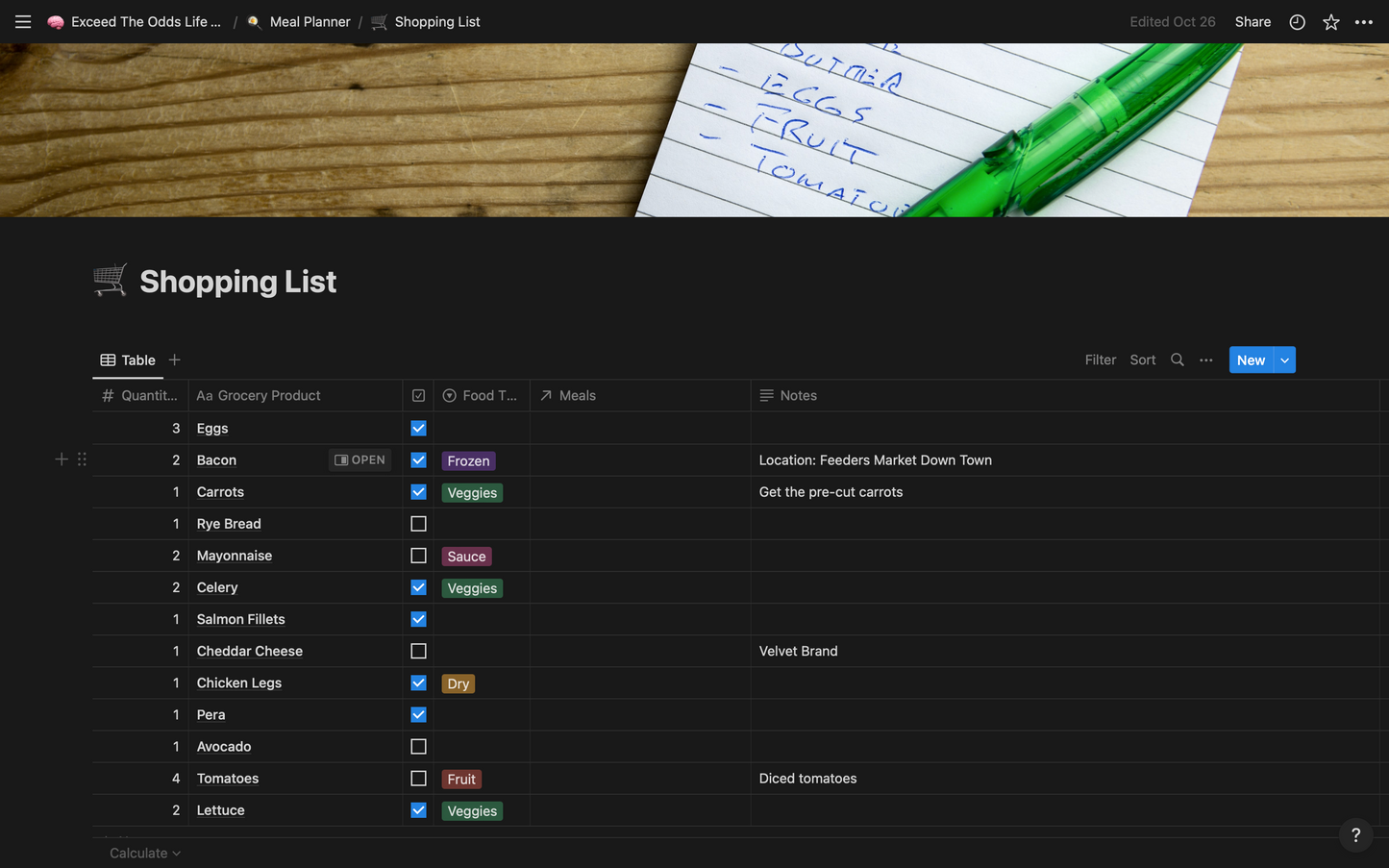The image size is (1389, 868).
Task: Open the Fruit tag for Tomatoes
Action: tap(461, 779)
